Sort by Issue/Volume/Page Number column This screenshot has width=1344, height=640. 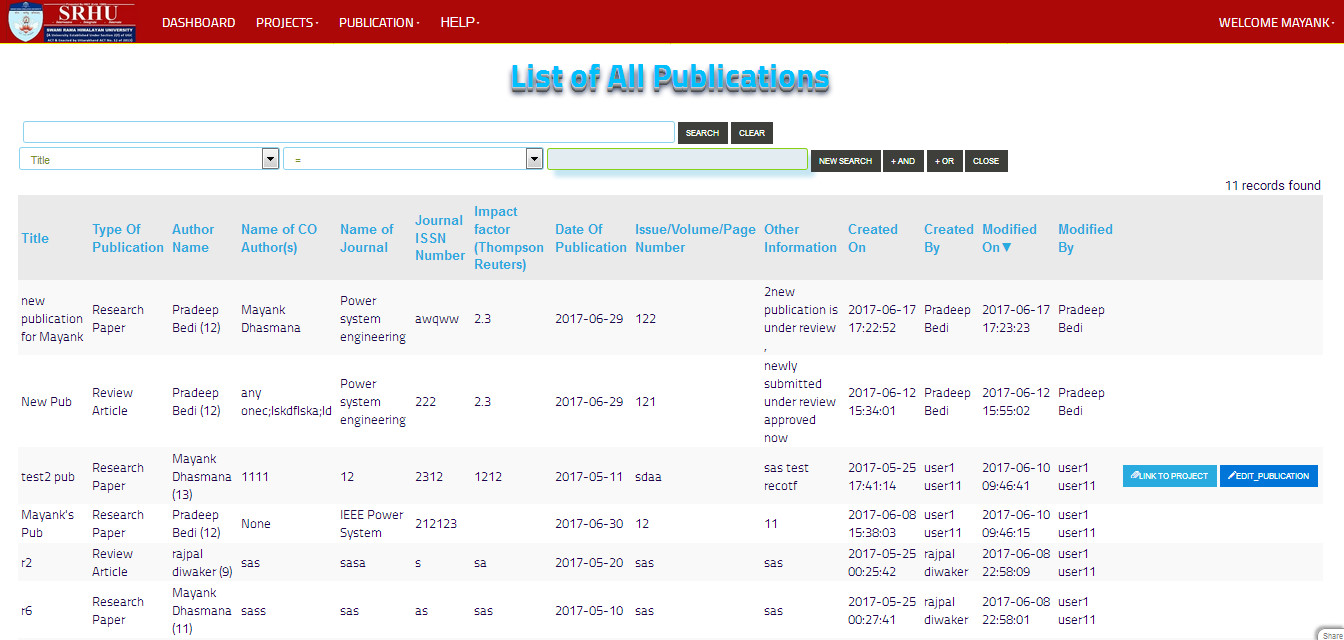click(x=695, y=238)
